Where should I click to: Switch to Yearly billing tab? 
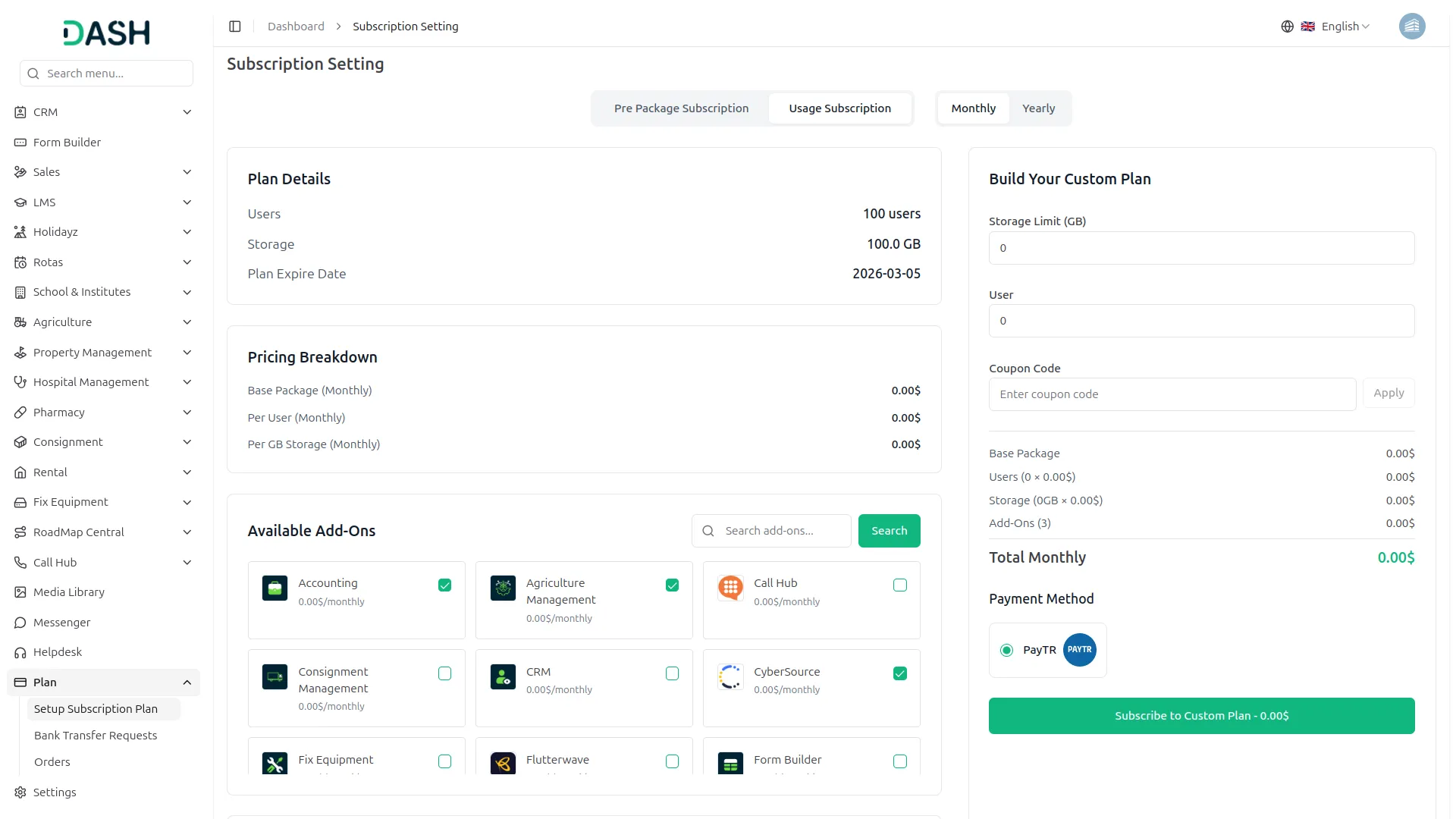pyautogui.click(x=1038, y=108)
